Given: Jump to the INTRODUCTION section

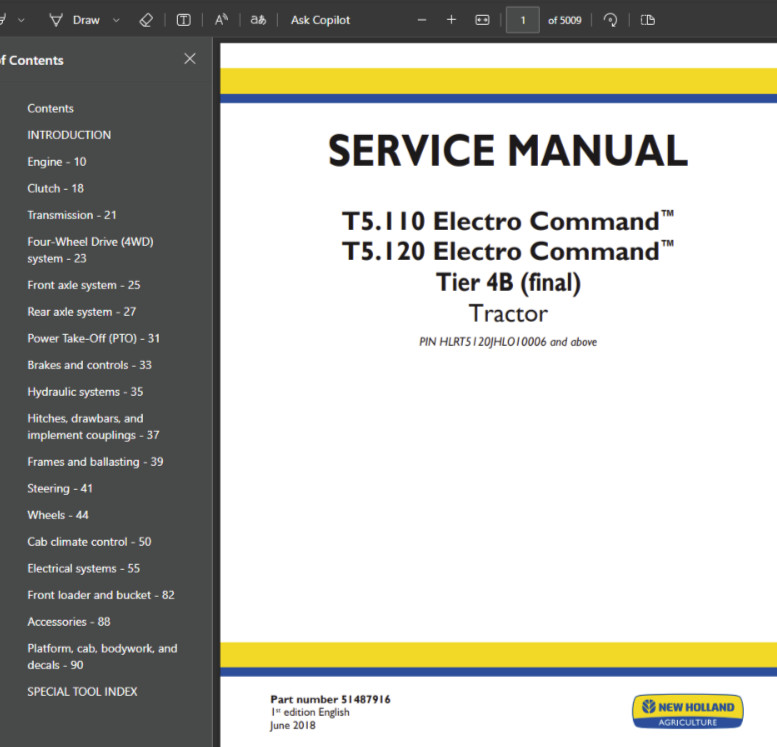Looking at the screenshot, I should point(69,135).
